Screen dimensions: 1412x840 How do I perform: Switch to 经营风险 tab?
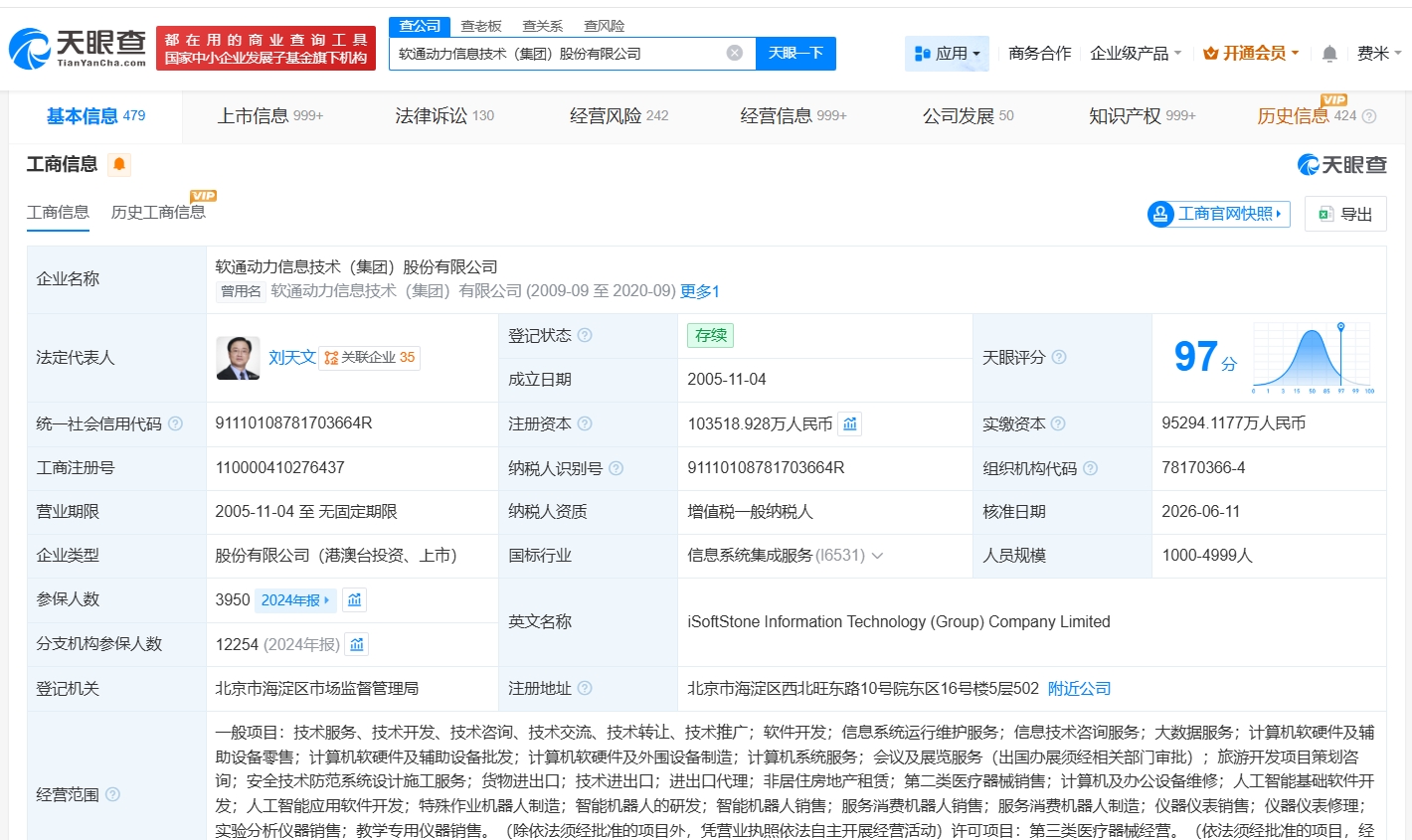pos(619,116)
